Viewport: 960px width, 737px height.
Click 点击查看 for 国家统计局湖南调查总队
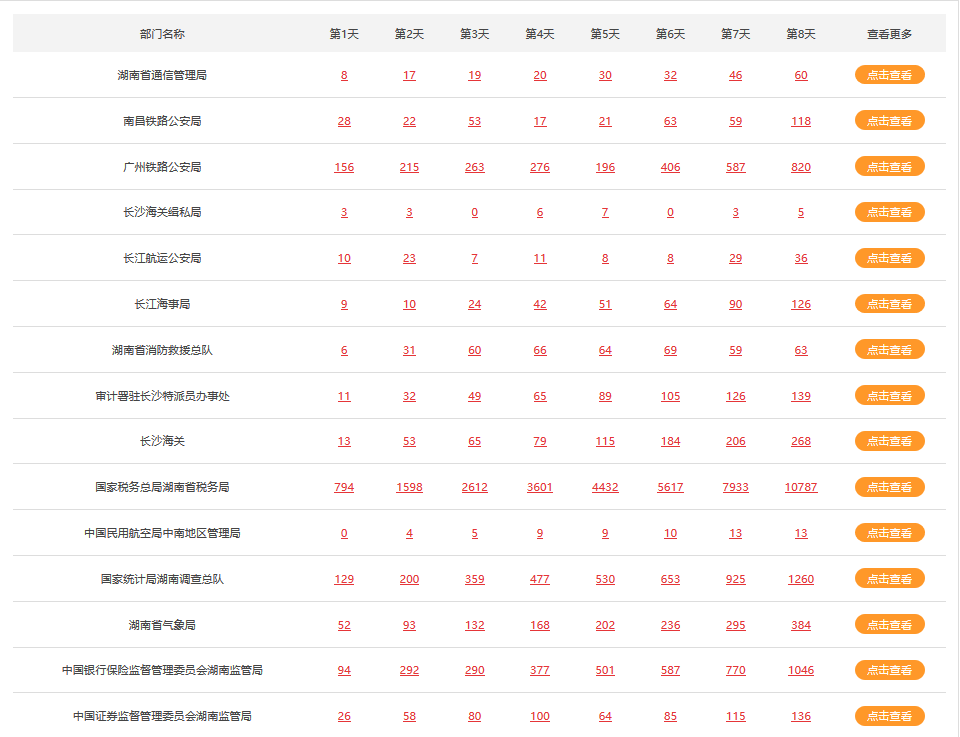click(889, 578)
